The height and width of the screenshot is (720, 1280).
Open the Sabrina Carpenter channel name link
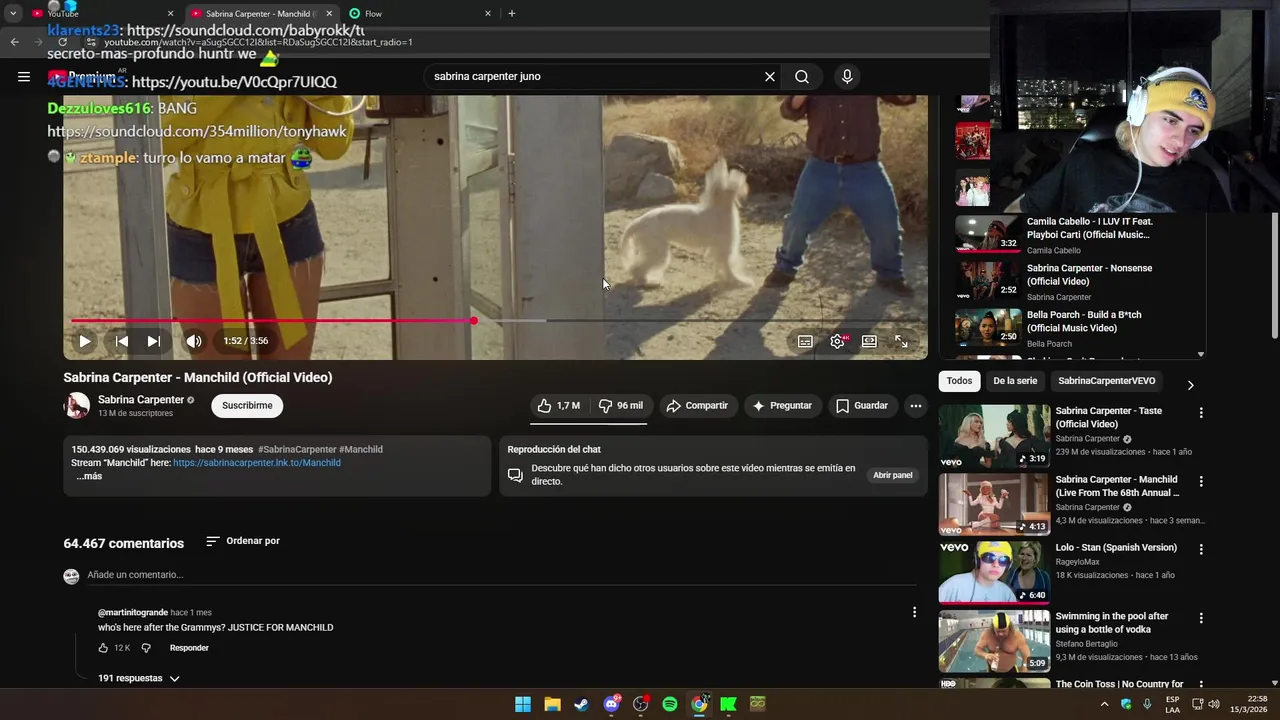(141, 399)
